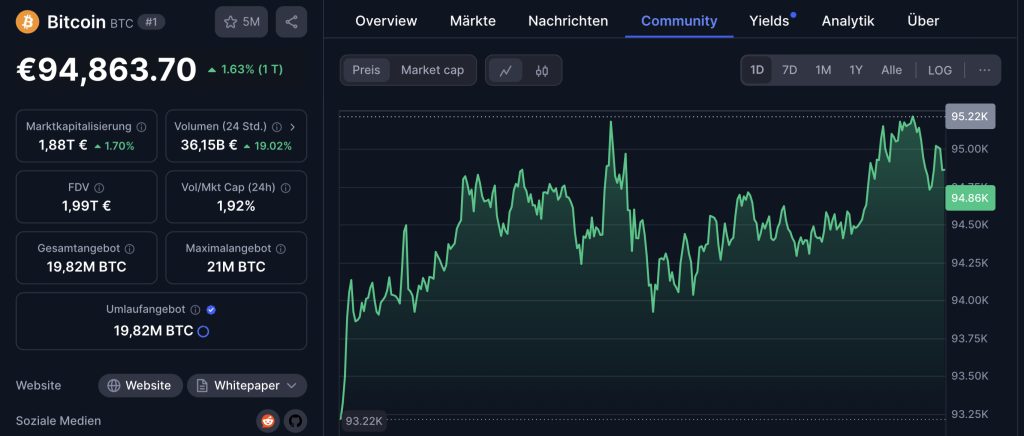Click the circular supply progress ring icon
The width and height of the screenshot is (1024, 436).
click(203, 332)
